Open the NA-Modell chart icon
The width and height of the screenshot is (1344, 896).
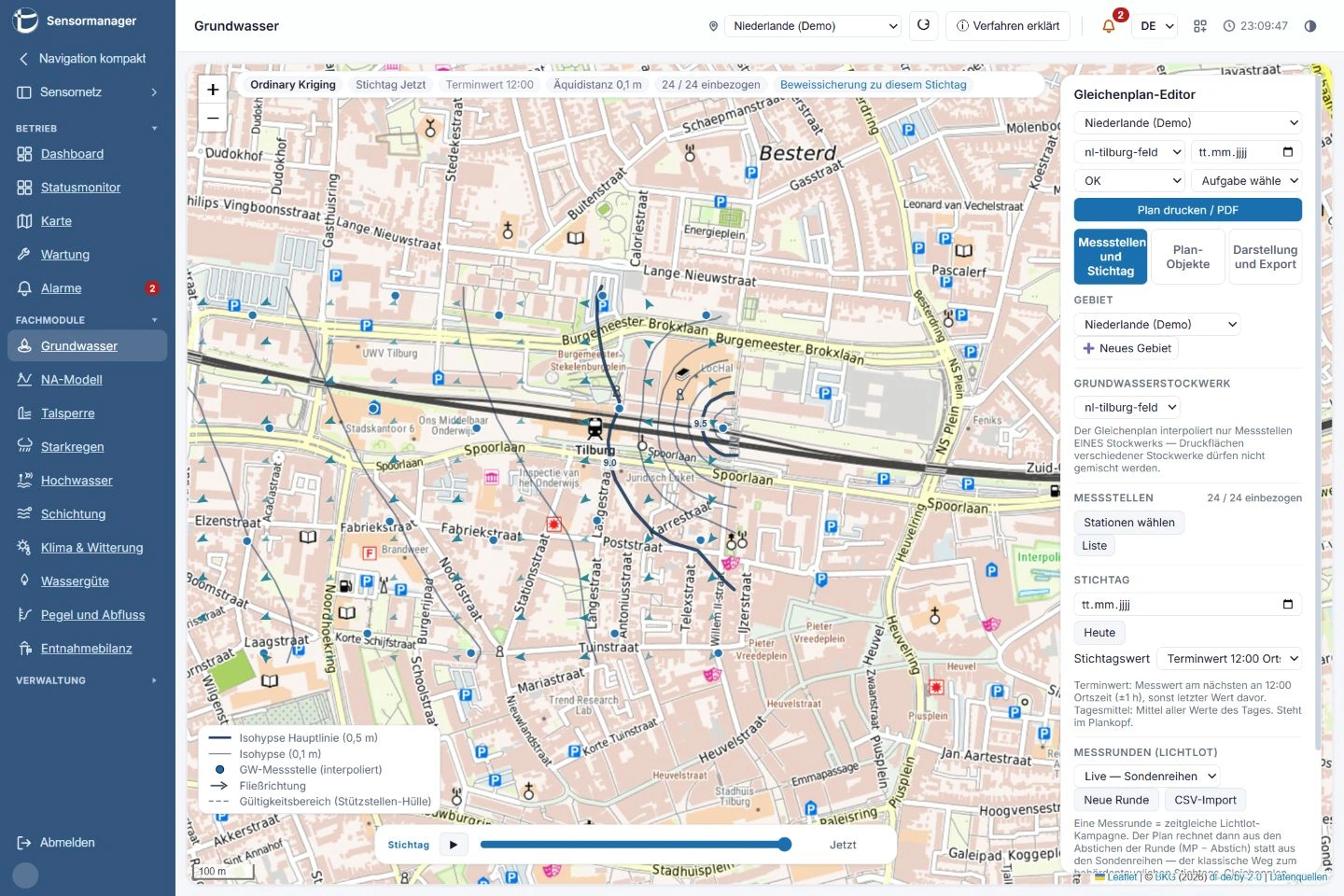[24, 380]
